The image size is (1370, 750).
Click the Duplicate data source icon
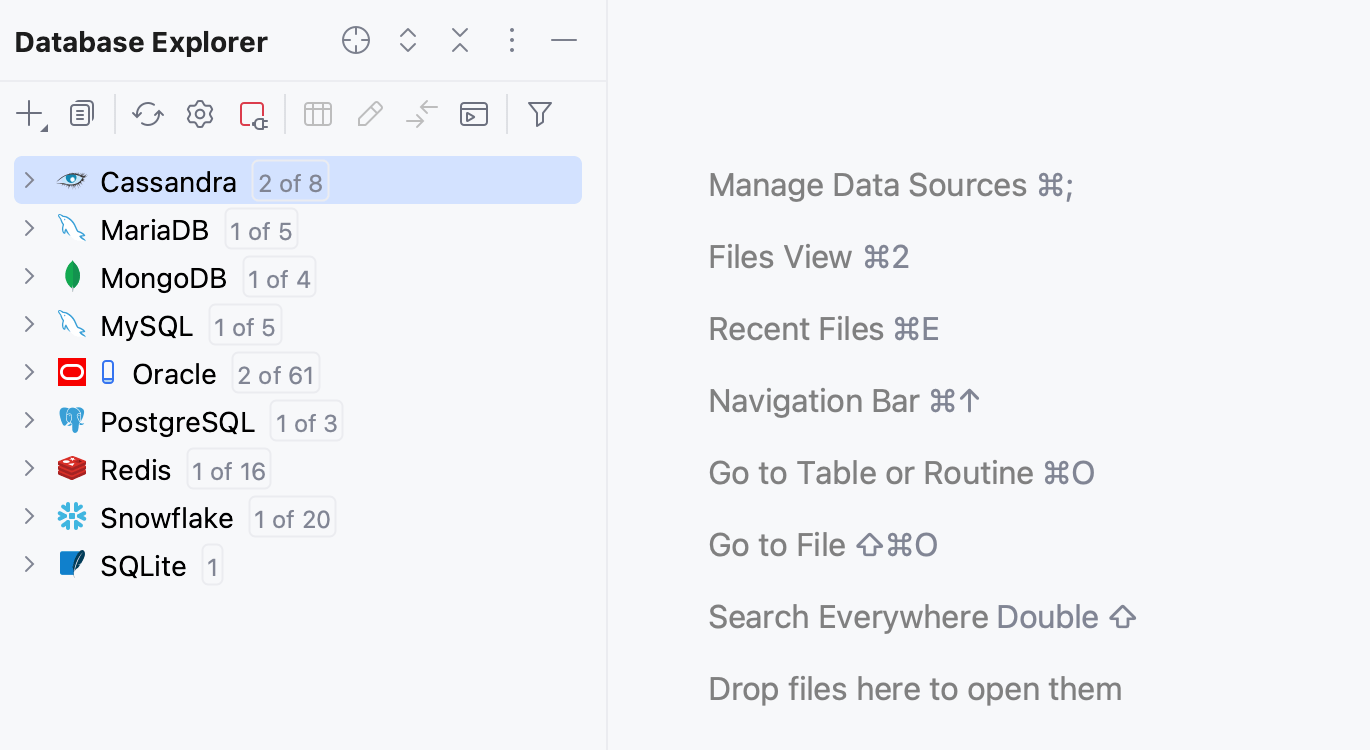(82, 114)
